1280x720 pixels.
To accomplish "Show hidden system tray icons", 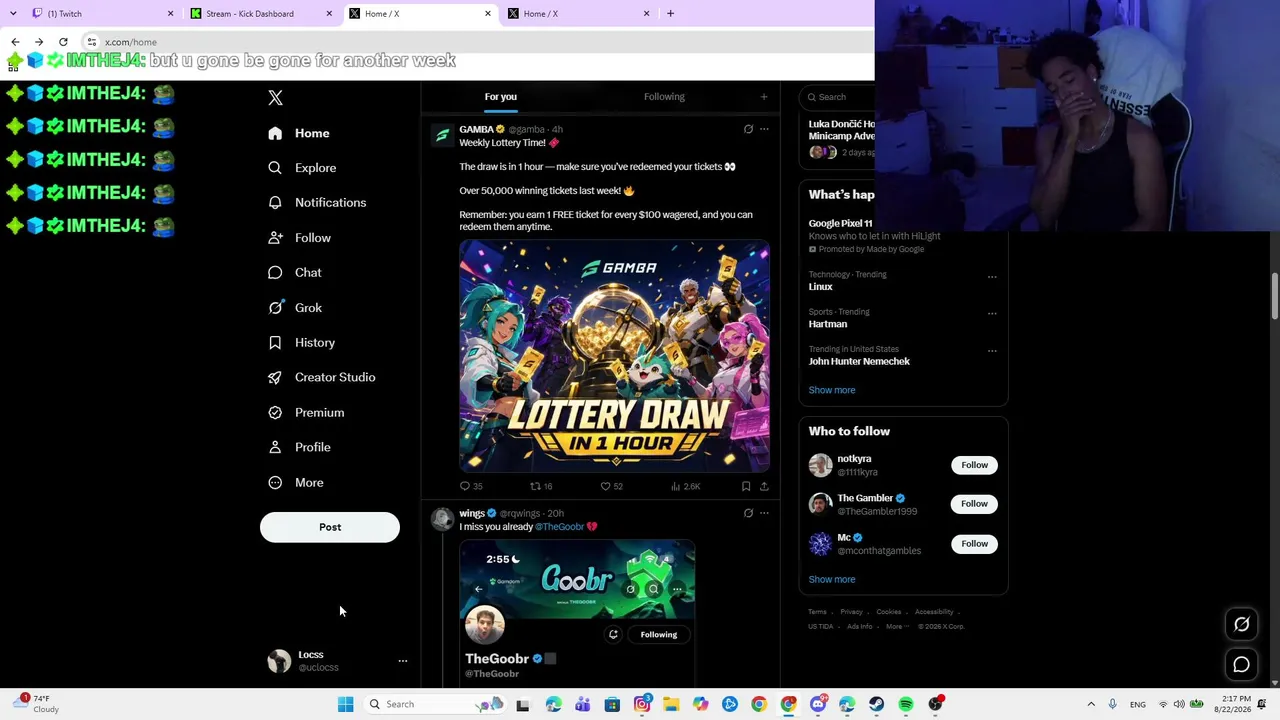I will [1091, 704].
